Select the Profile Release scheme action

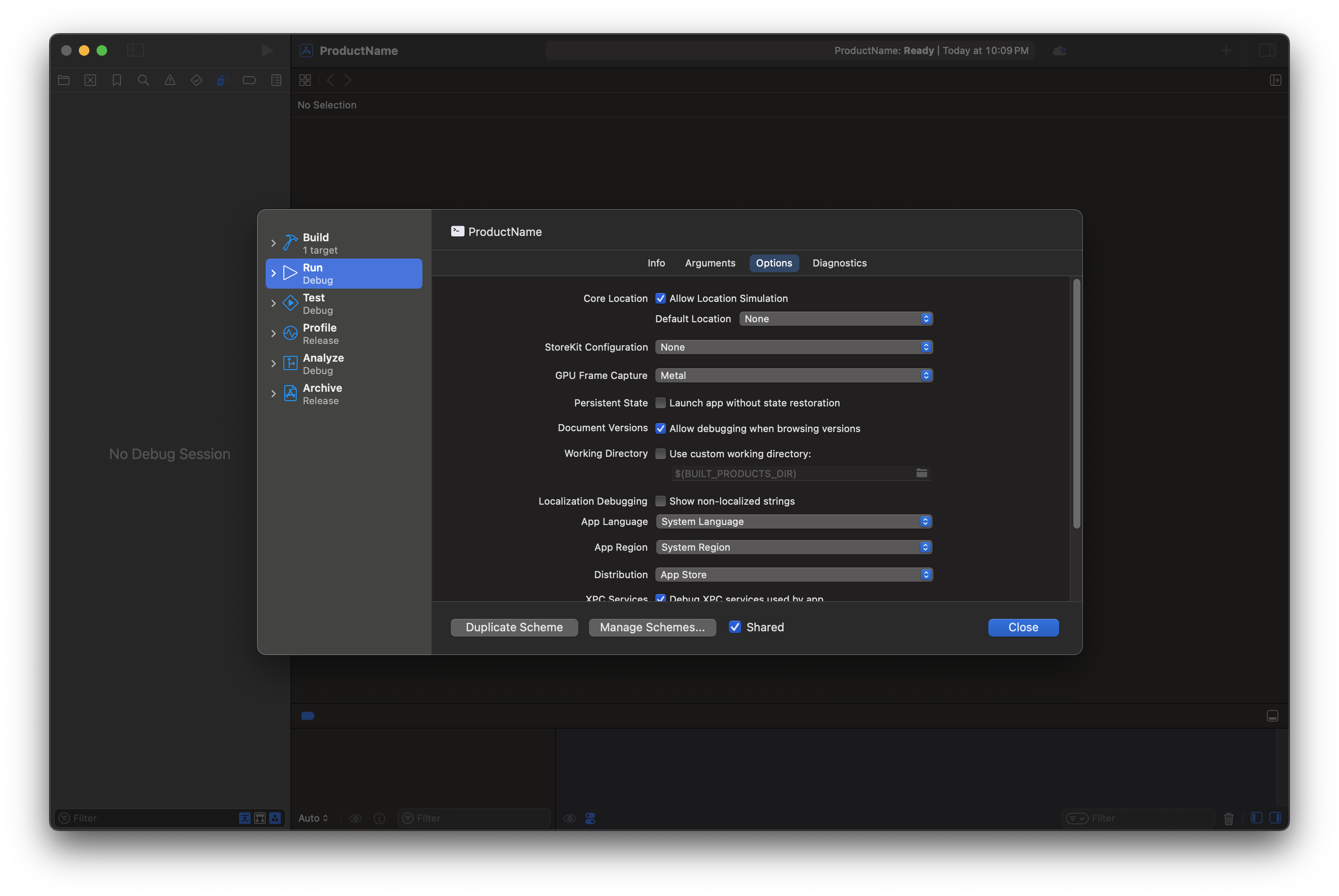(x=344, y=334)
